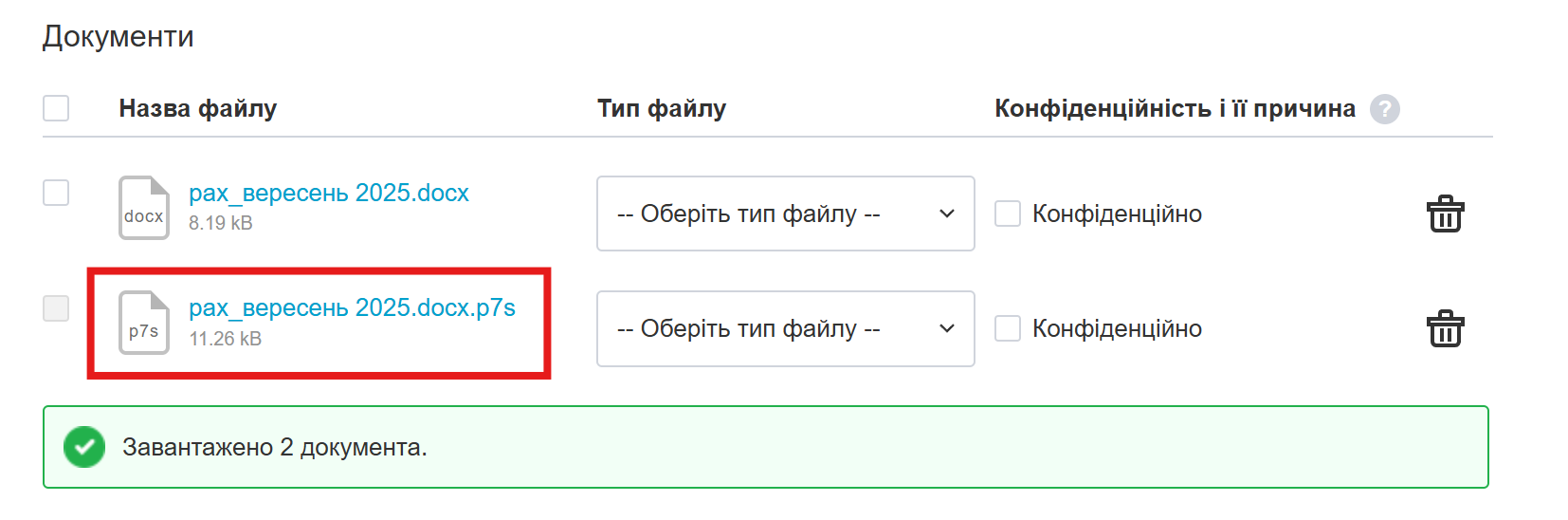Click the Документи section heading

(118, 36)
